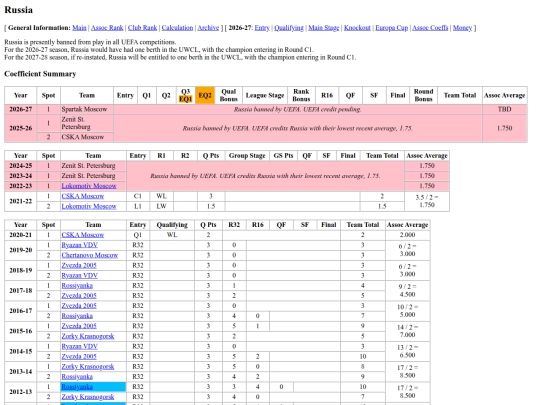This screenshot has height=405, width=540.
Task: Open CSKA Moscow link in 2020-21 row
Action: [x=83, y=235]
